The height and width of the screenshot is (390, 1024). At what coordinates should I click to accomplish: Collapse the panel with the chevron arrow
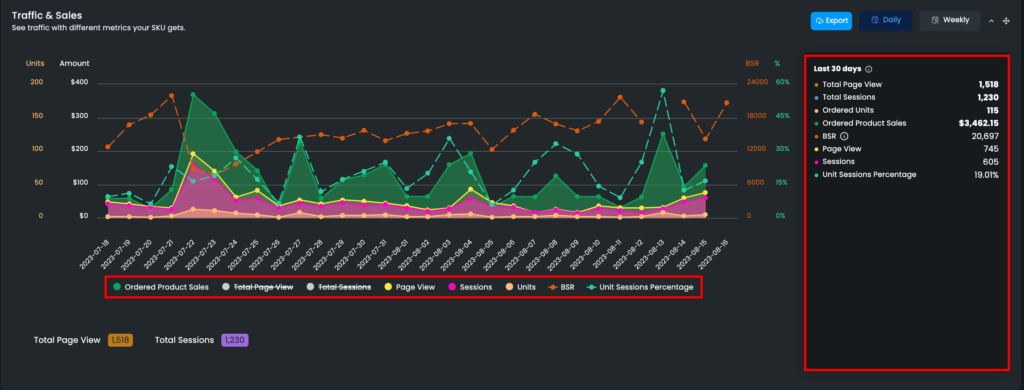tap(991, 21)
